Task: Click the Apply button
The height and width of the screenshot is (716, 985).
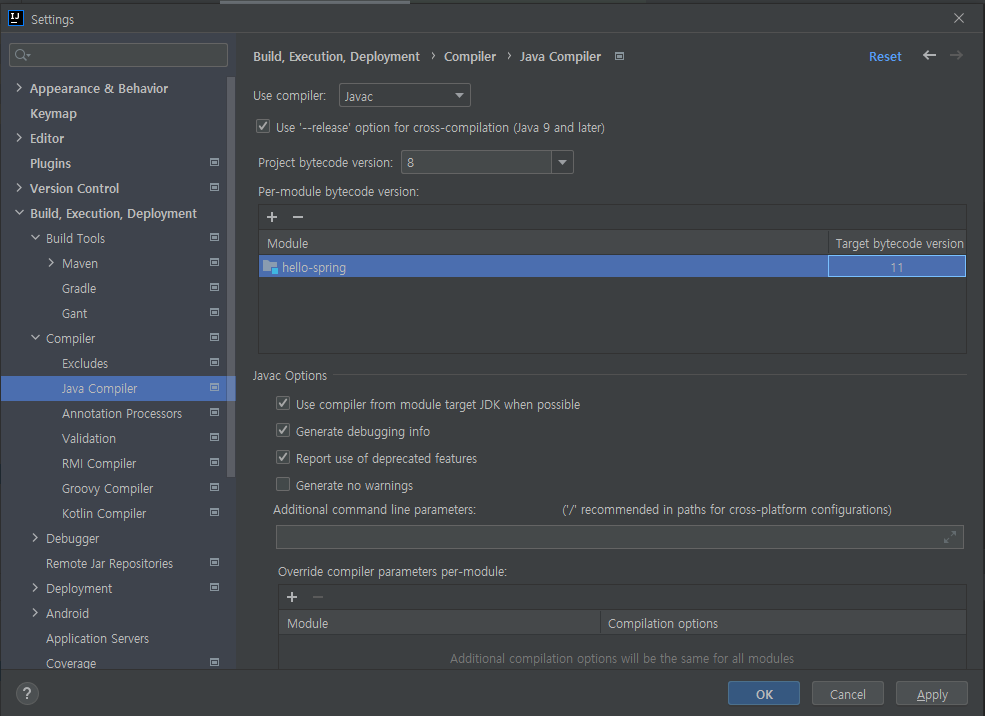Action: pos(932,693)
